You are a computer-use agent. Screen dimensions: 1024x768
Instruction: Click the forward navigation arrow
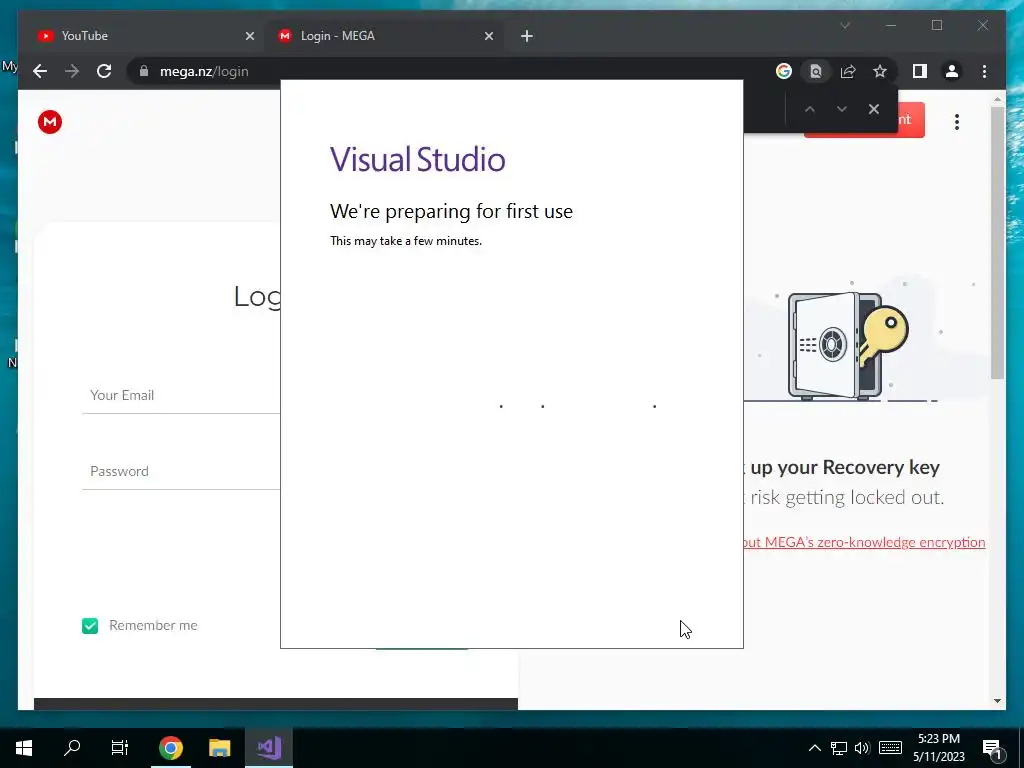point(72,71)
